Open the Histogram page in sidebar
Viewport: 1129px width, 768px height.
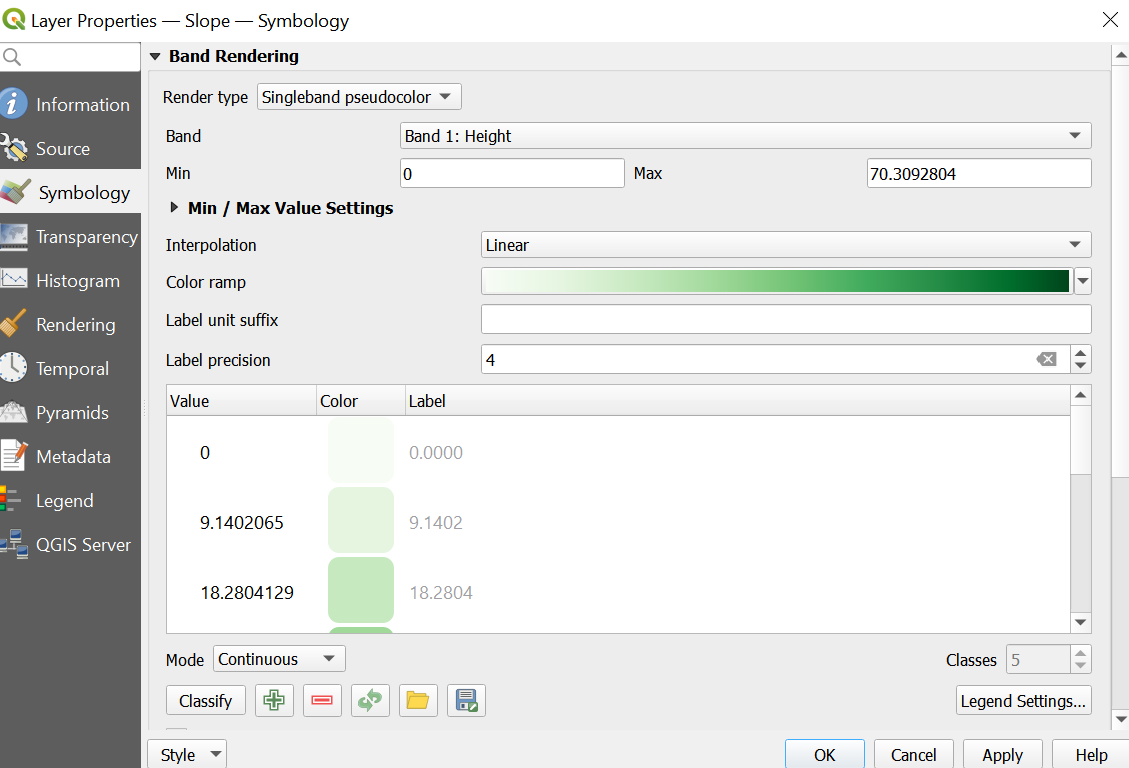click(71, 281)
